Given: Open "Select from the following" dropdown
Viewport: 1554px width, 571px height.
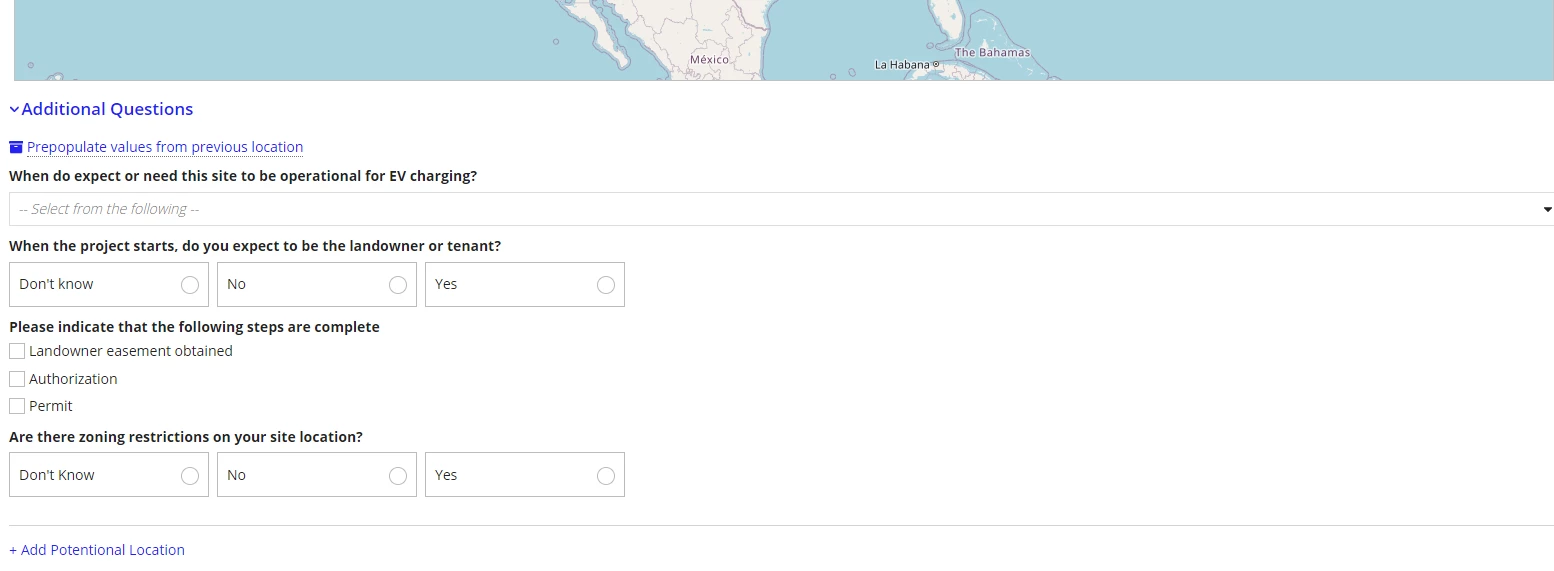Looking at the screenshot, I should pyautogui.click(x=781, y=209).
